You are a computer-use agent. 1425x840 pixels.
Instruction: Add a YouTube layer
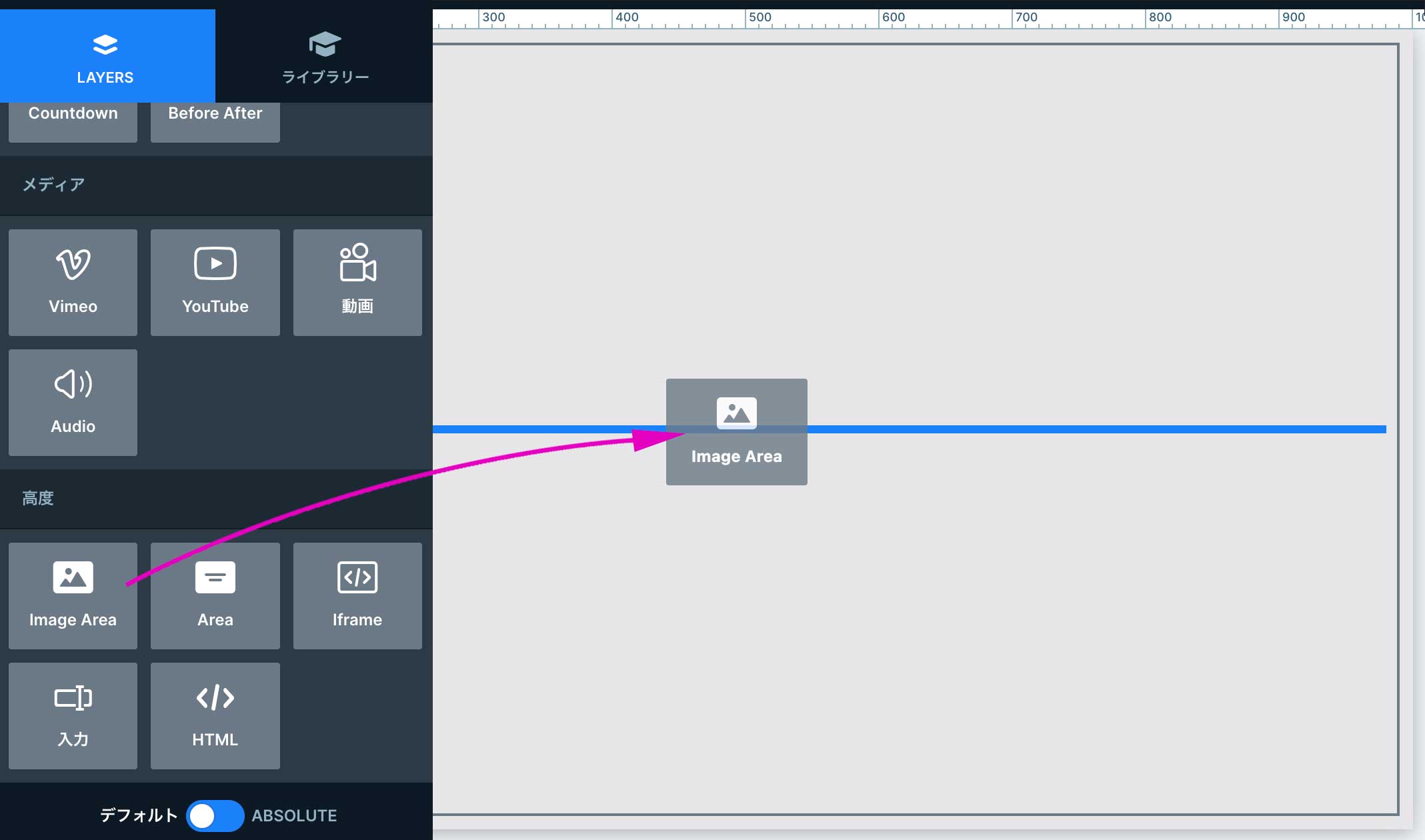(215, 282)
